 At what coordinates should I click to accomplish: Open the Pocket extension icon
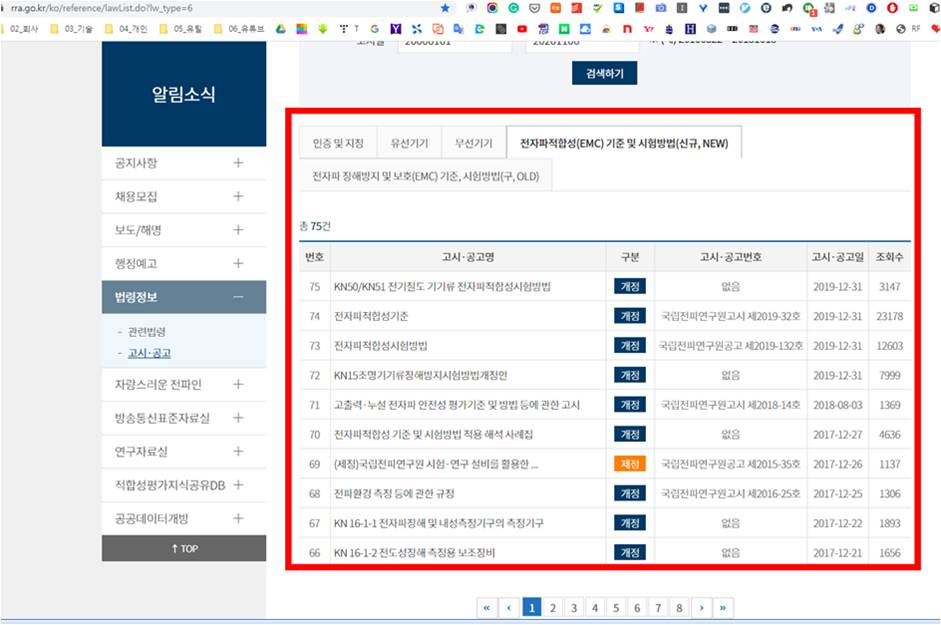(x=535, y=8)
